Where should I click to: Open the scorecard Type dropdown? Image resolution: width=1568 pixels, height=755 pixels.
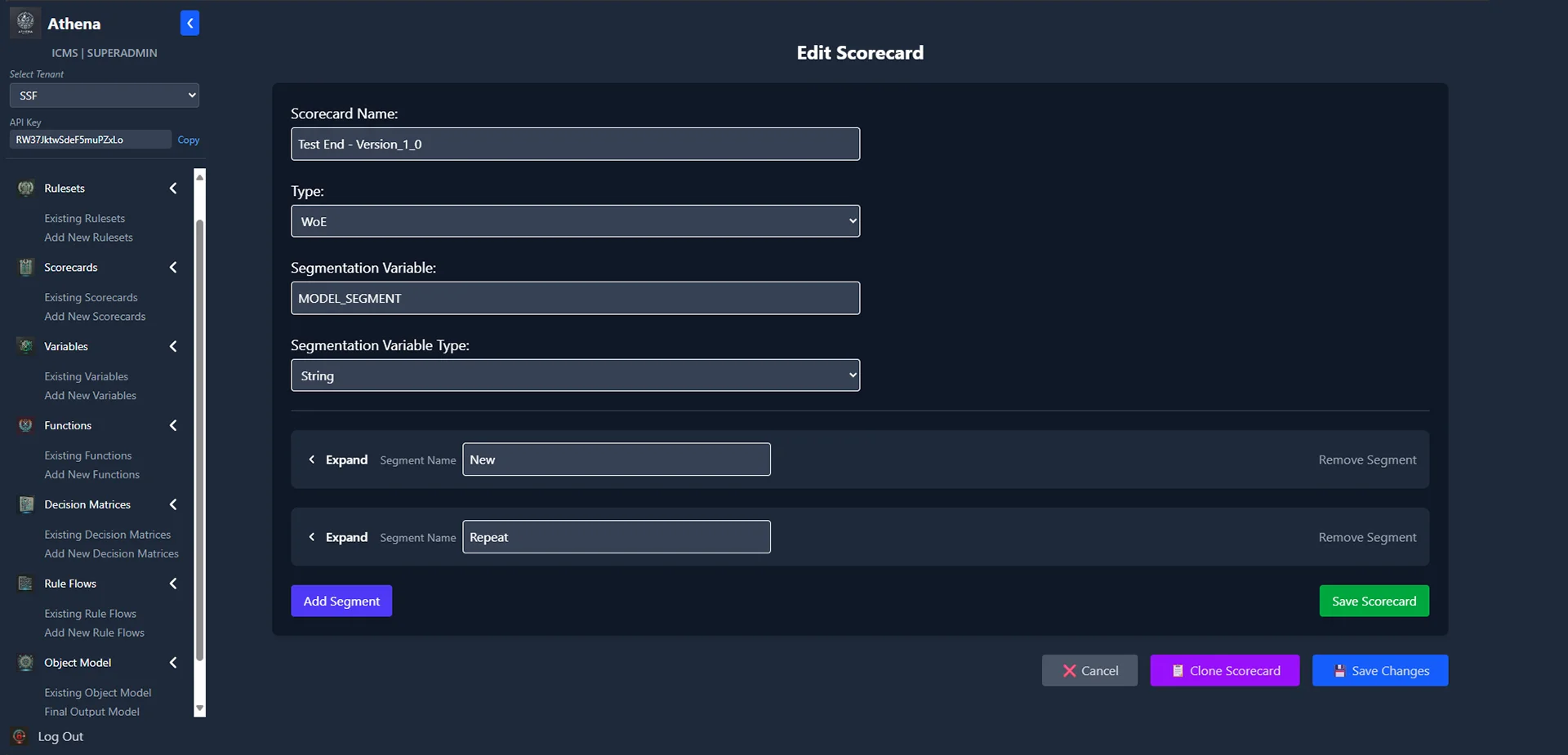point(575,221)
